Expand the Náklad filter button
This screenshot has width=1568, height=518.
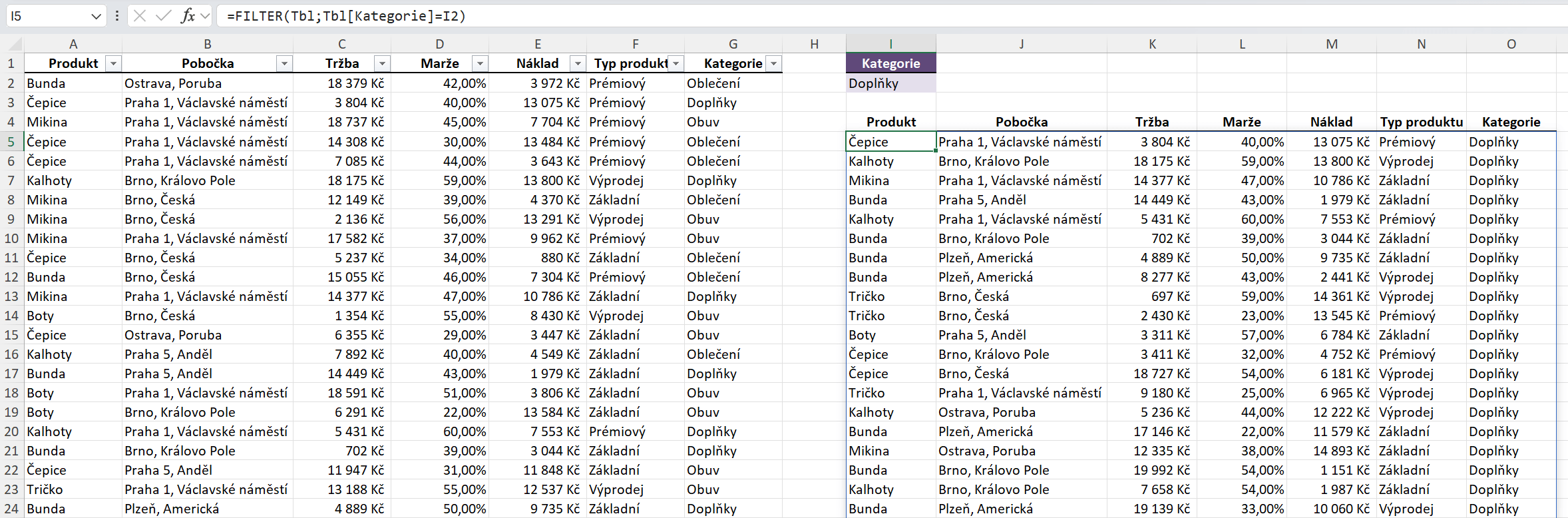(x=578, y=64)
